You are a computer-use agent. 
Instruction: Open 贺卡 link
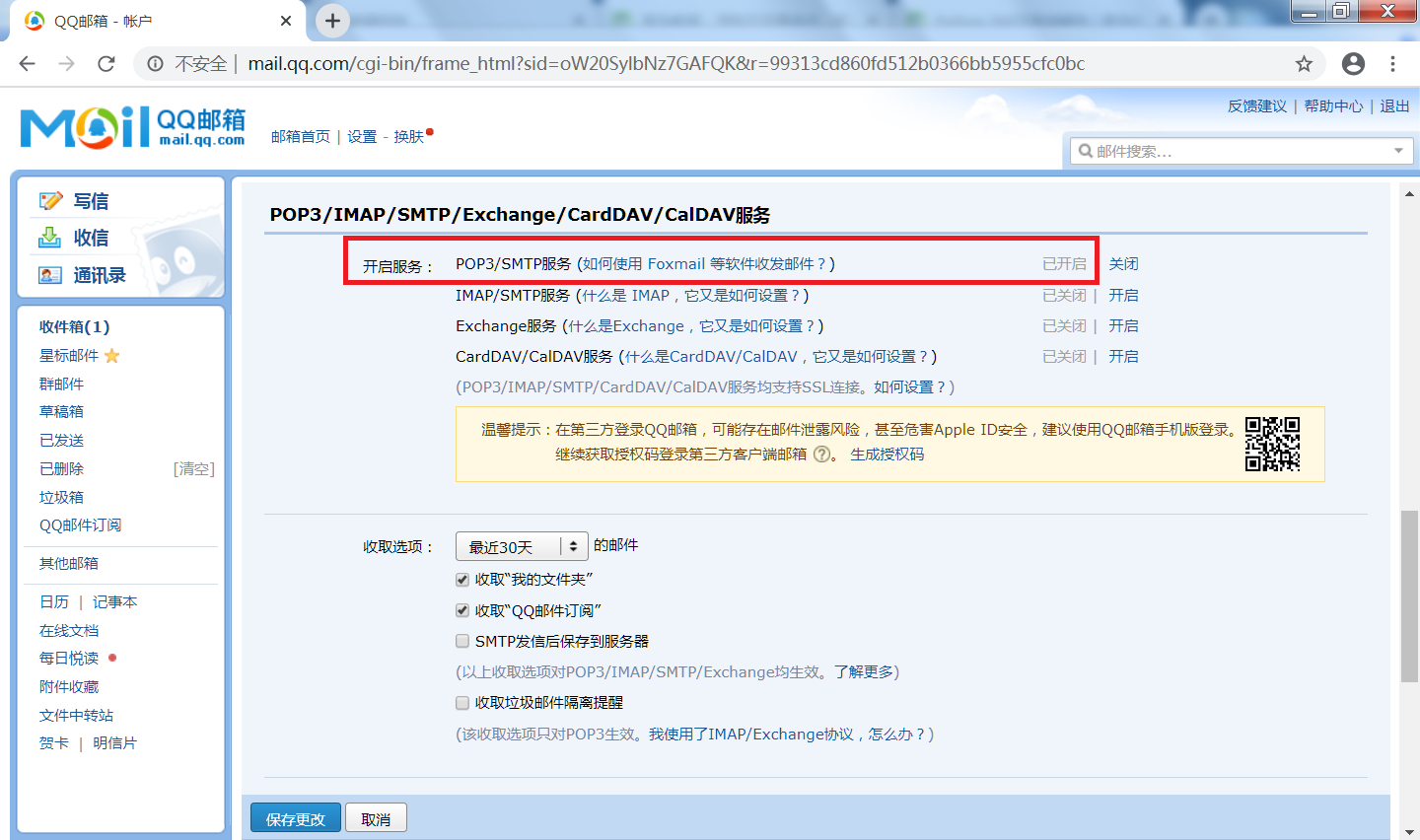(54, 742)
